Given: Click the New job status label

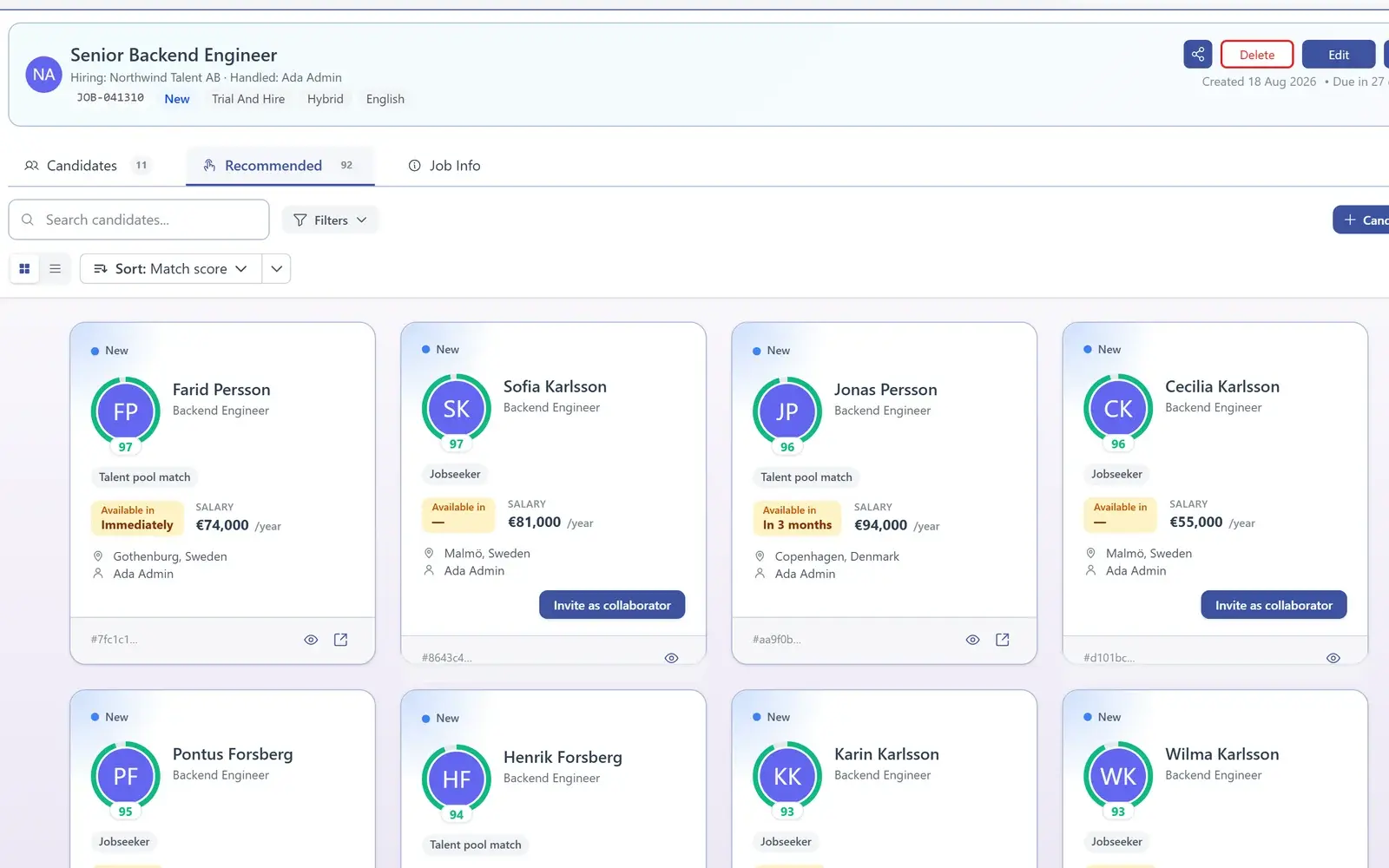Looking at the screenshot, I should [x=177, y=99].
